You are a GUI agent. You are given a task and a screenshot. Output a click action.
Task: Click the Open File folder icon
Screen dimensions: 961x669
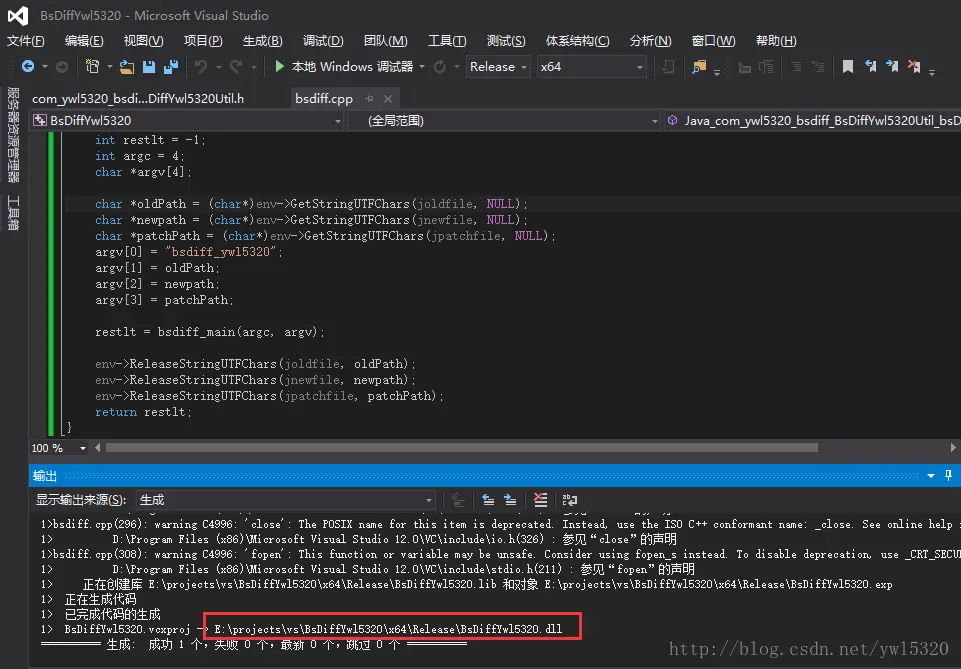(x=127, y=67)
